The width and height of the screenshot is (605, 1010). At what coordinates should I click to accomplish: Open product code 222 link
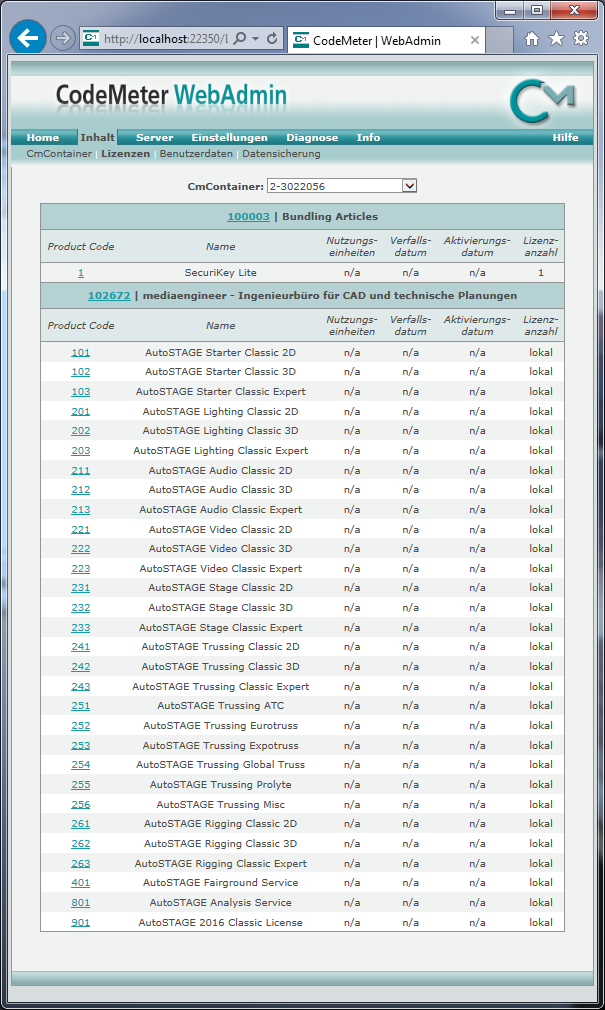tap(81, 549)
